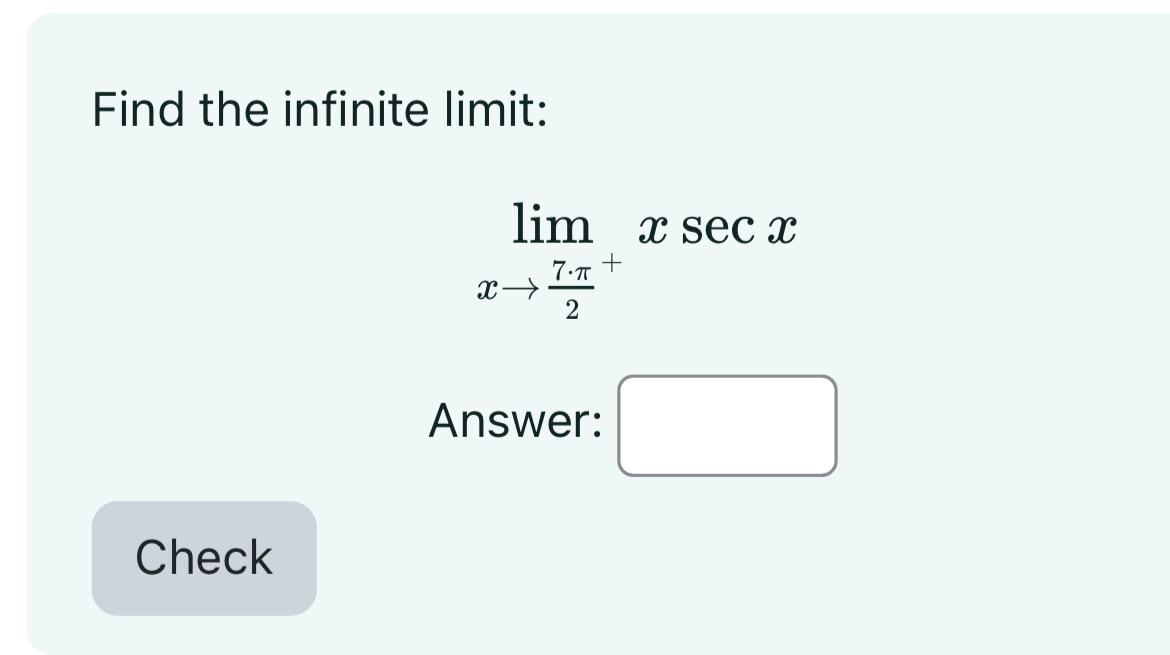Click the x before the arrow
The image size is (1170, 655).
(488, 287)
